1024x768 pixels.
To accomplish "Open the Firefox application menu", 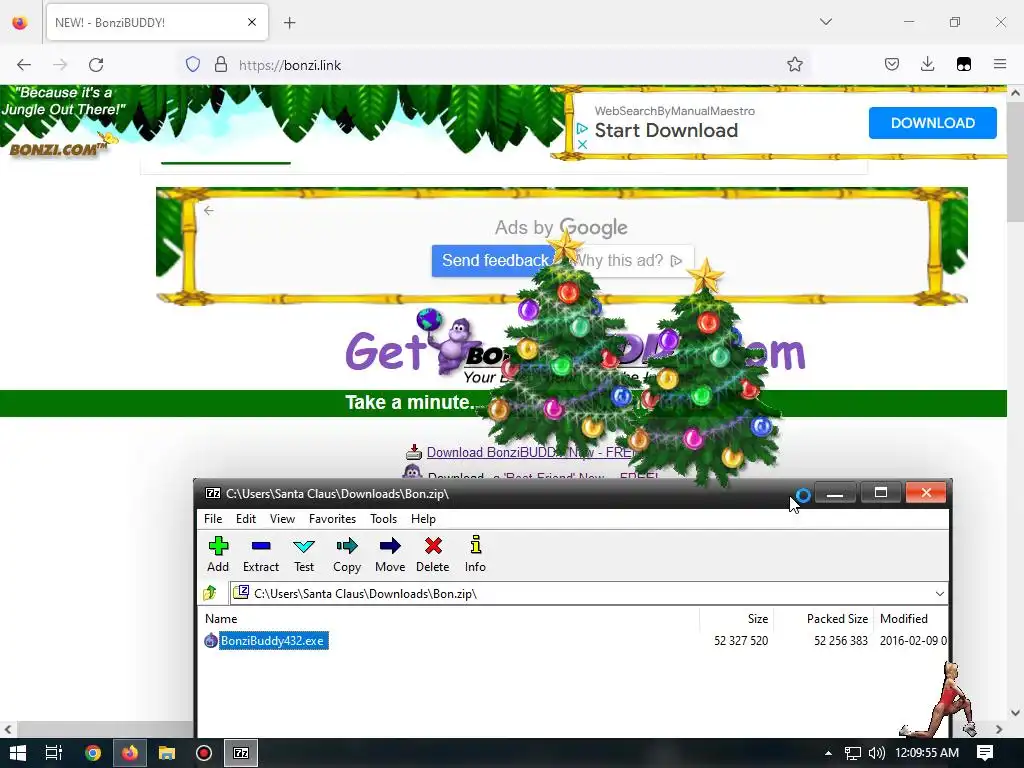I will pyautogui.click(x=1000, y=64).
